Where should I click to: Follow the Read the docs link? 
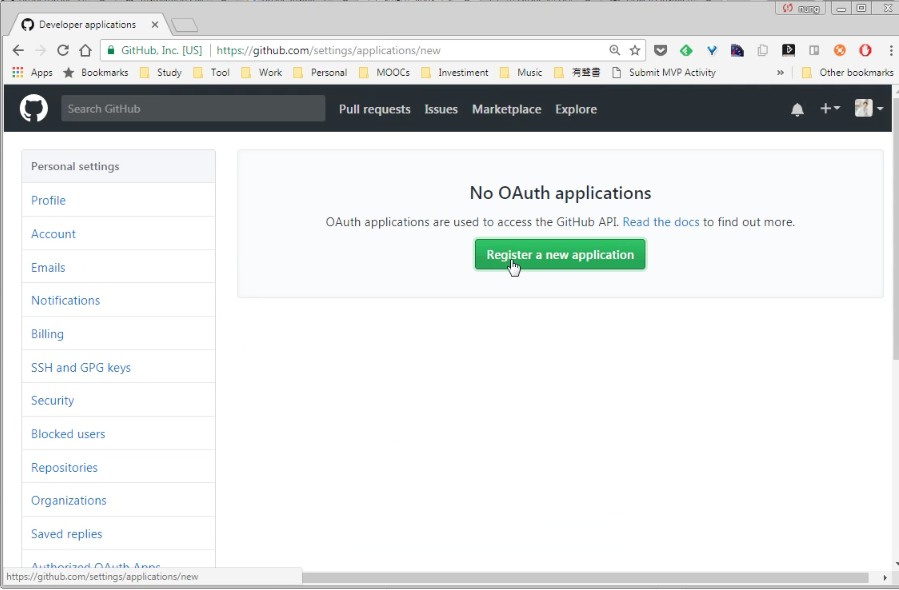click(x=661, y=222)
